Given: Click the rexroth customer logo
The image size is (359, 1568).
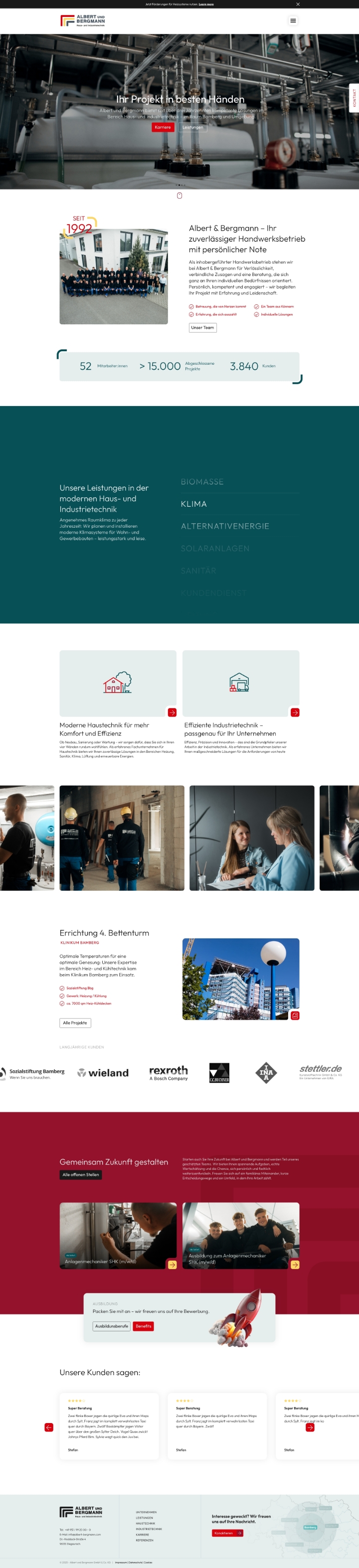Looking at the screenshot, I should coord(169,1073).
